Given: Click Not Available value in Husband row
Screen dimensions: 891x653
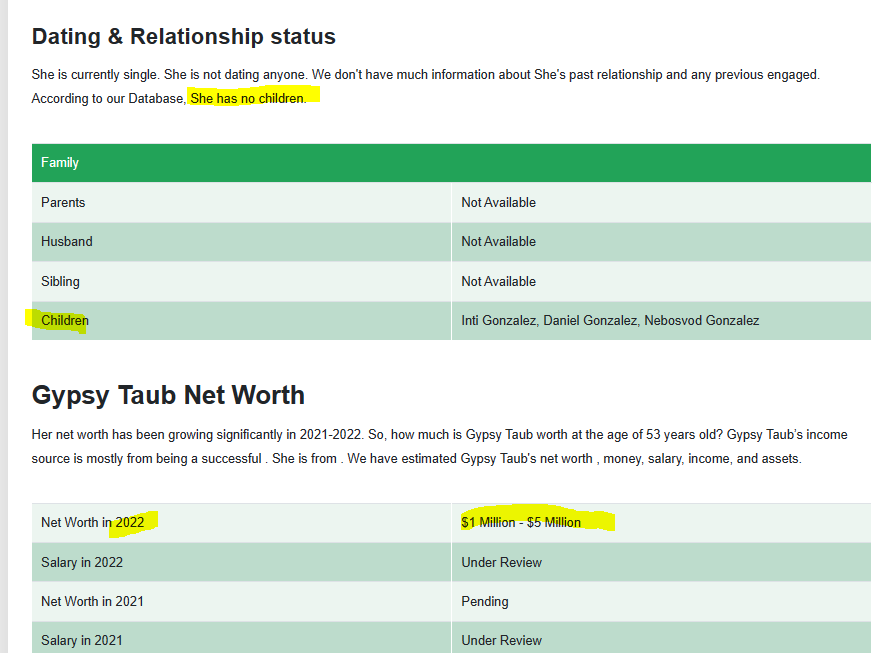Looking at the screenshot, I should 498,242.
